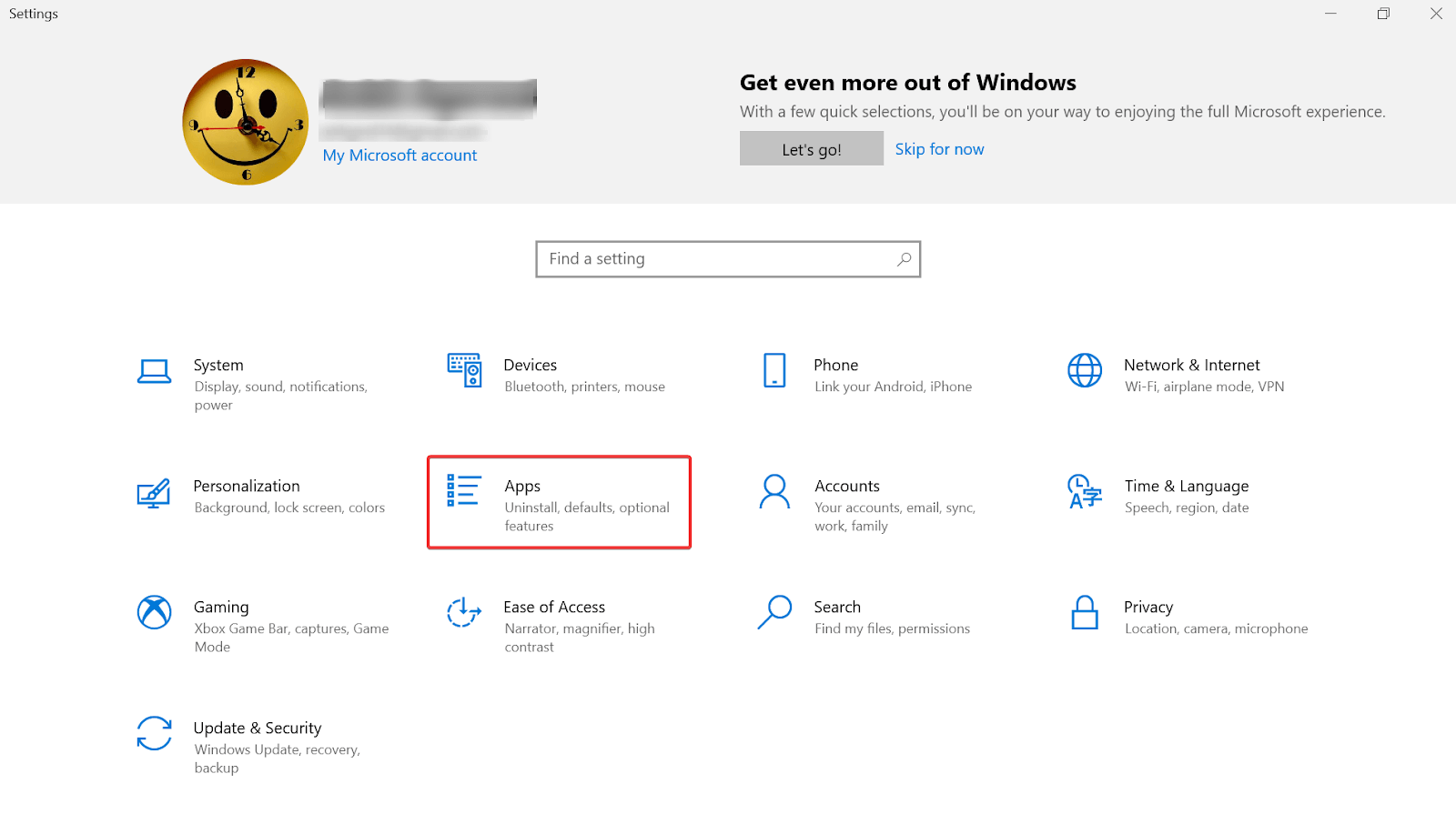Click the Skip for now link

[939, 149]
